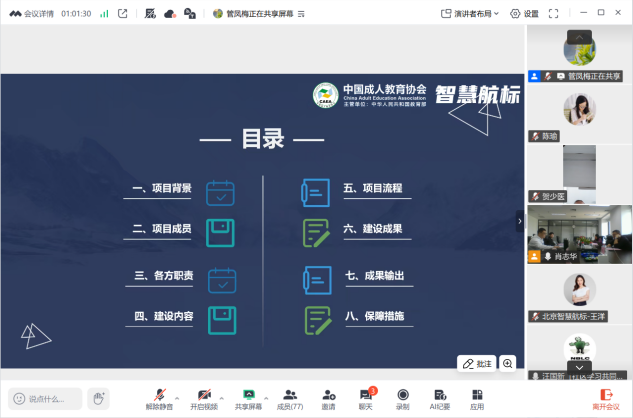Image resolution: width=633 pixels, height=418 pixels.
Task: Open the 应用 apps panel
Action: [477, 396]
